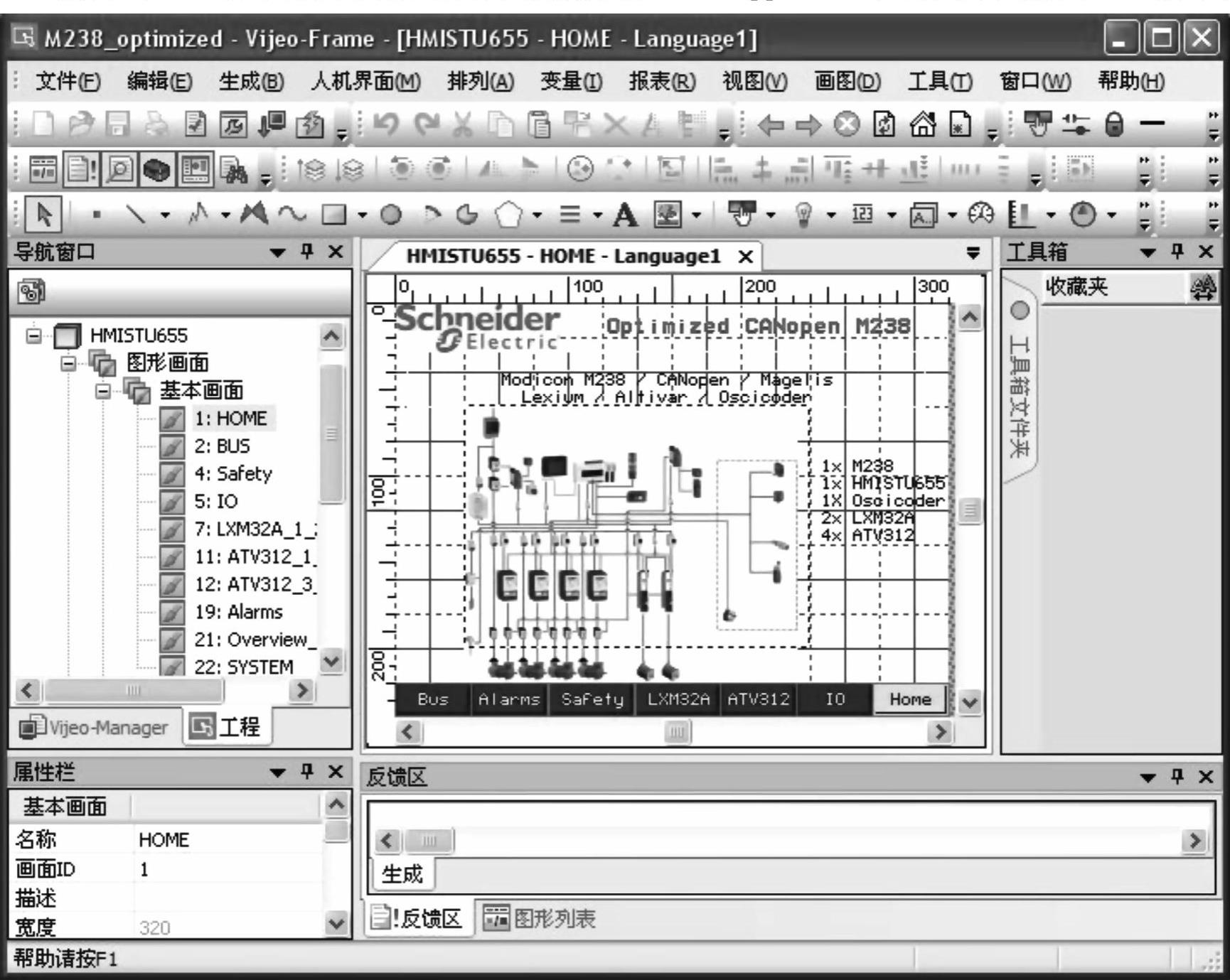Click the tree icon beside 收藏夹
The image size is (1230, 980).
pyautogui.click(x=1202, y=288)
